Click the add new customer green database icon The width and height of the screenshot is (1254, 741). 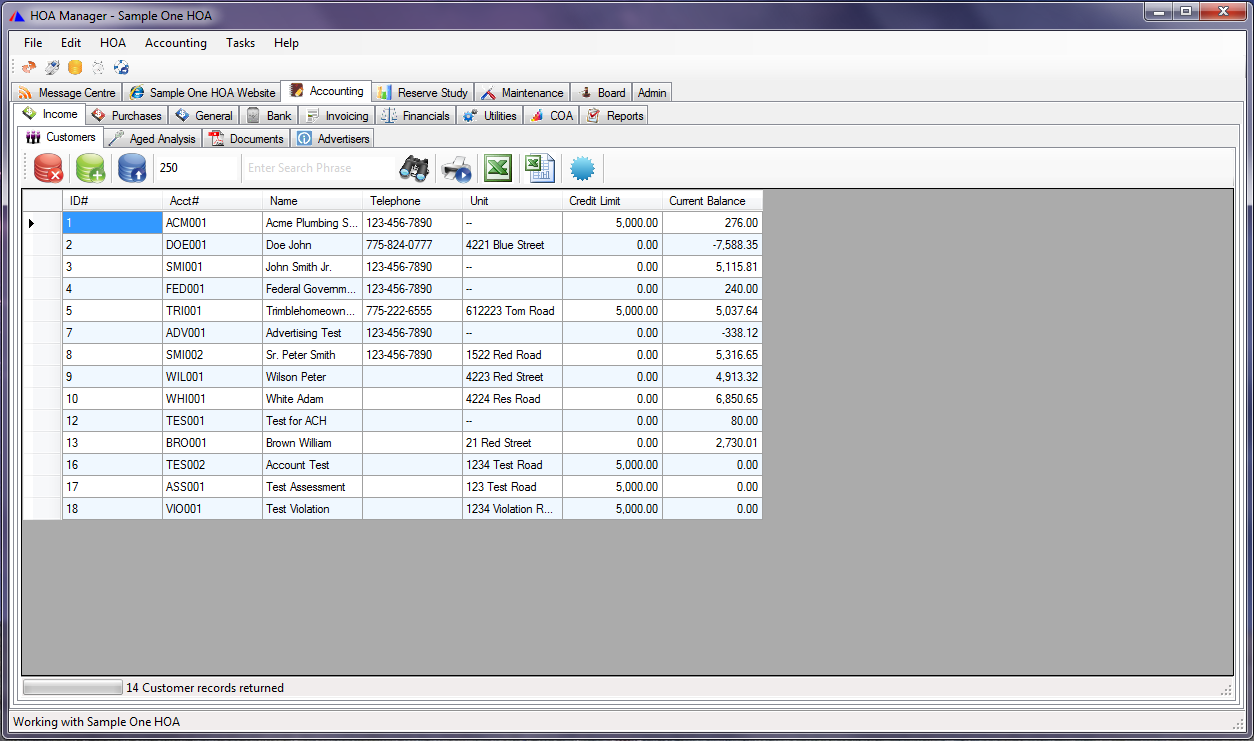tap(90, 168)
